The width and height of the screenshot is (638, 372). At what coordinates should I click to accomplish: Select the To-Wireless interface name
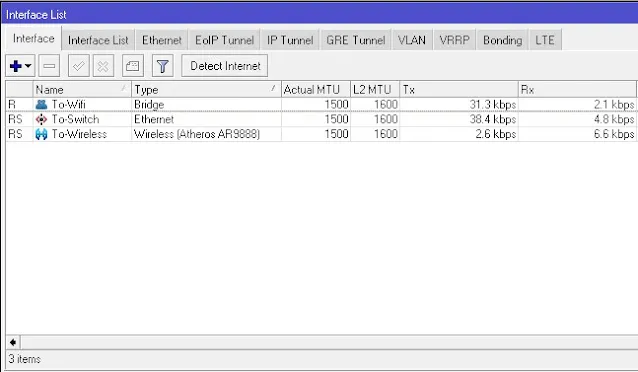(79, 134)
